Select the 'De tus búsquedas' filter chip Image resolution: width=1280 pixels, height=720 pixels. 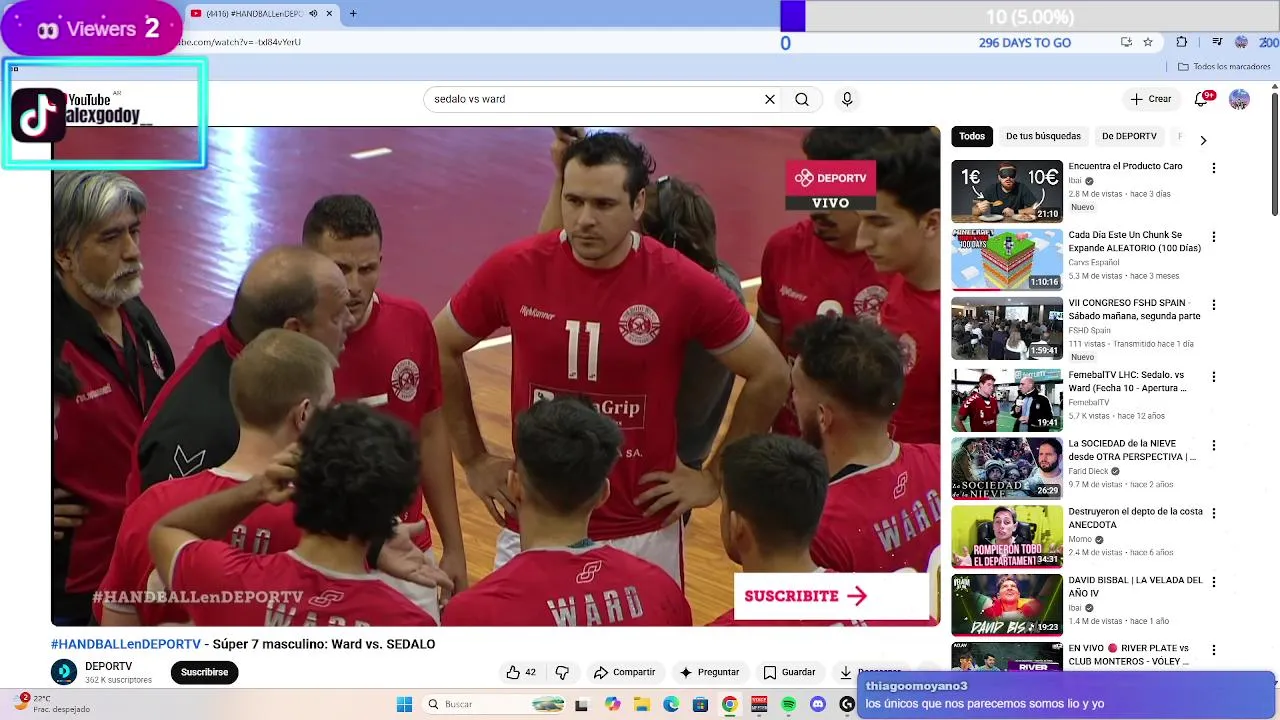tap(1043, 136)
